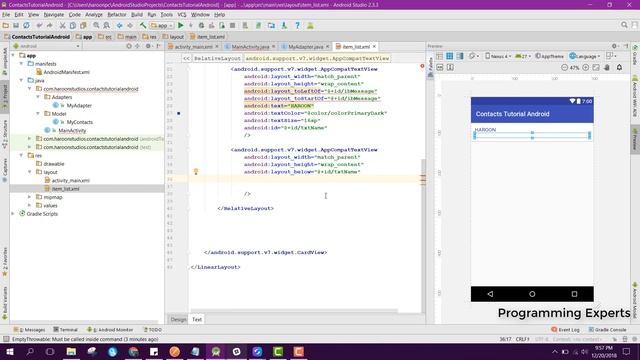Viewport: 640px width, 360px height.
Task: Open the VCS menu
Action: (182, 15)
